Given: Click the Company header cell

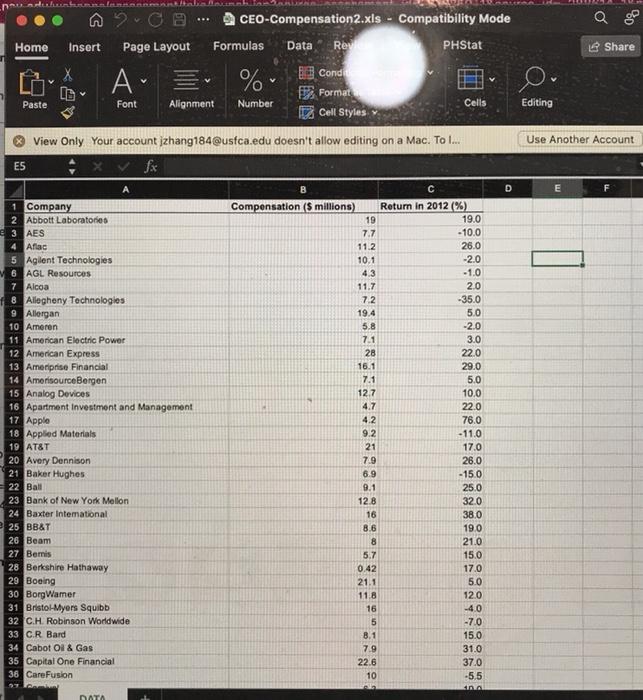Looking at the screenshot, I should point(126,206).
